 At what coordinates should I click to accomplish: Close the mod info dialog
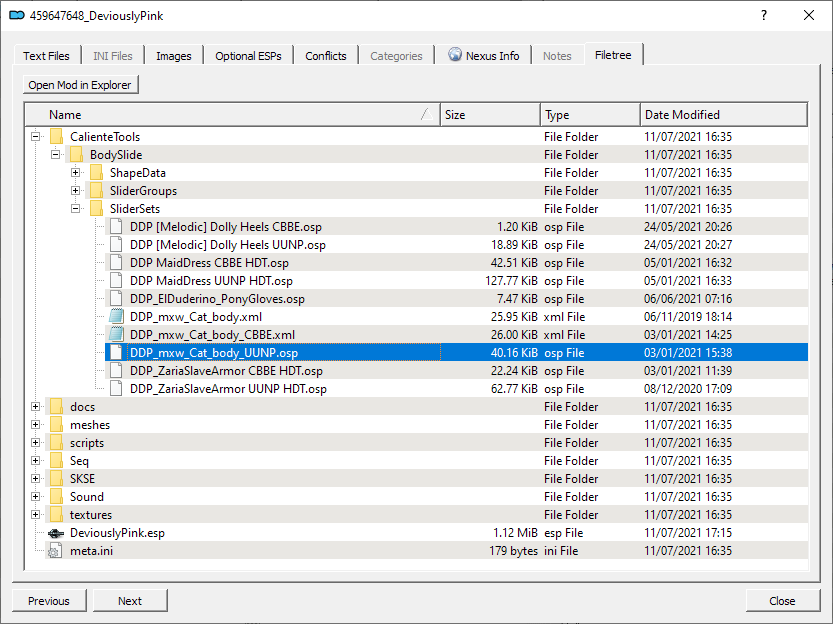(782, 601)
